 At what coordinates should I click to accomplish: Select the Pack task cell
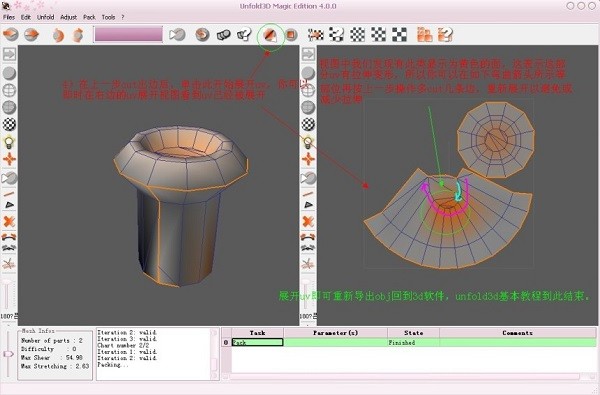[x=258, y=343]
